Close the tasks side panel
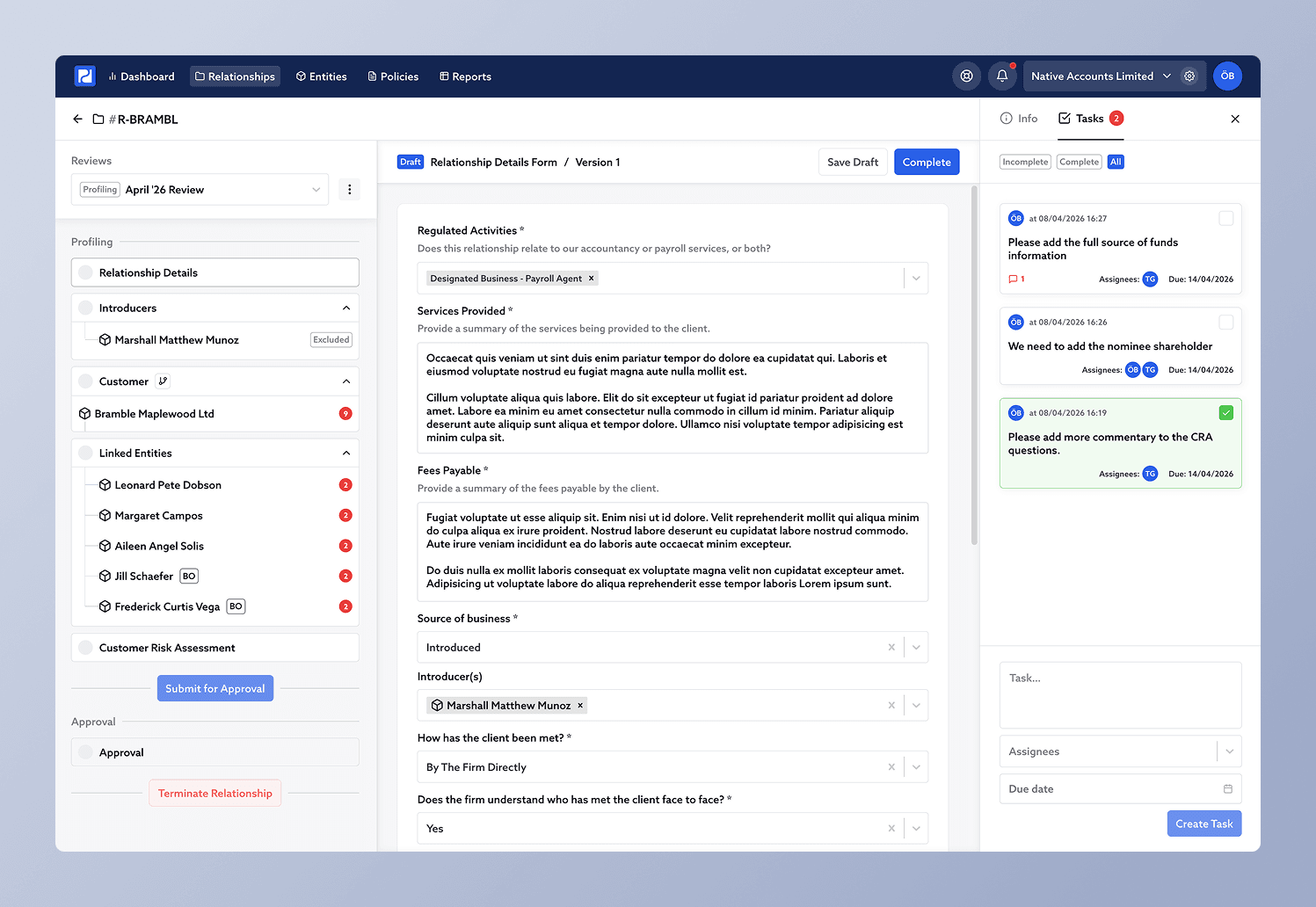1316x907 pixels. (1235, 119)
